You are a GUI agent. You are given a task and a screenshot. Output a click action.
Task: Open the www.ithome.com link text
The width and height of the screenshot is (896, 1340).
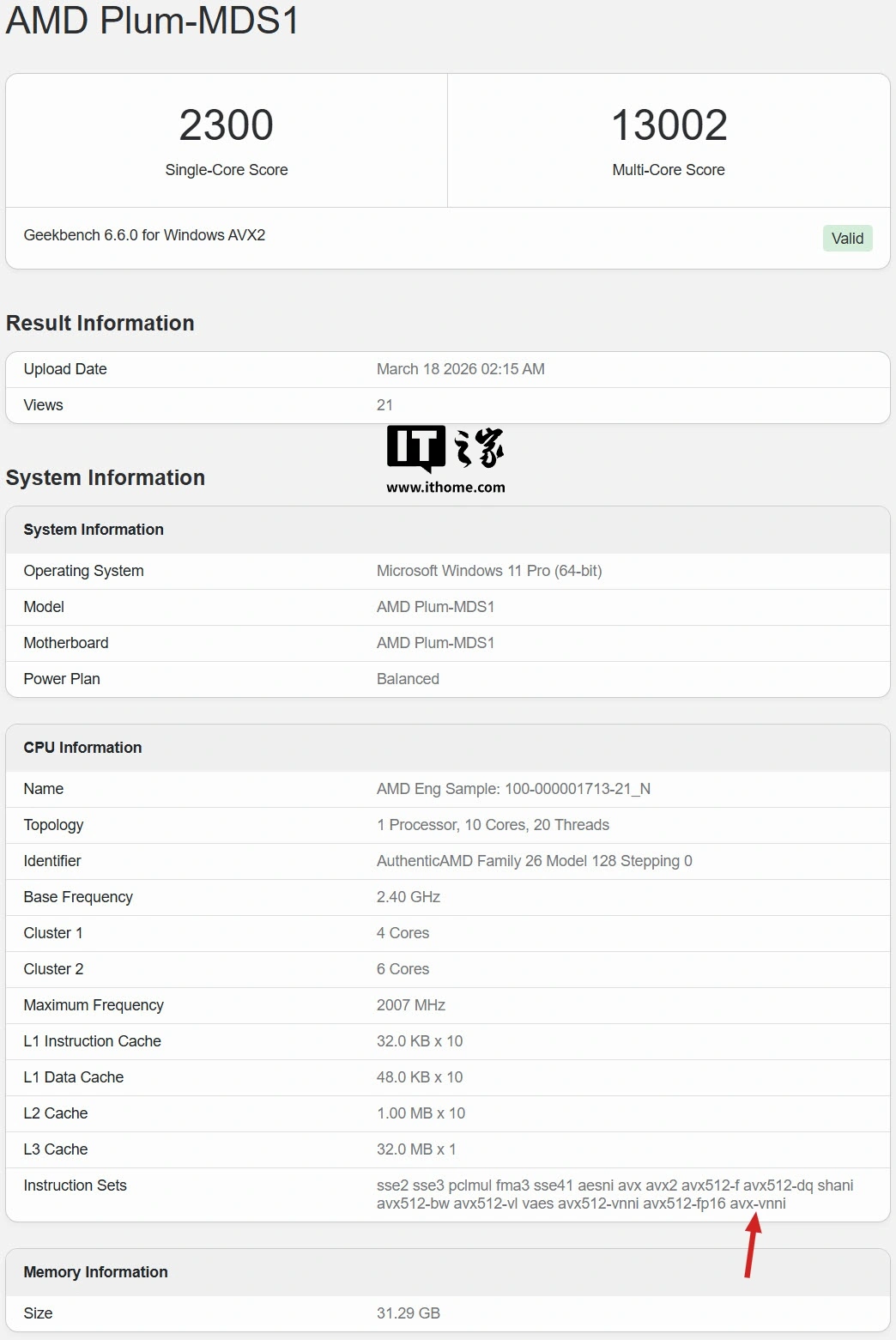click(445, 488)
